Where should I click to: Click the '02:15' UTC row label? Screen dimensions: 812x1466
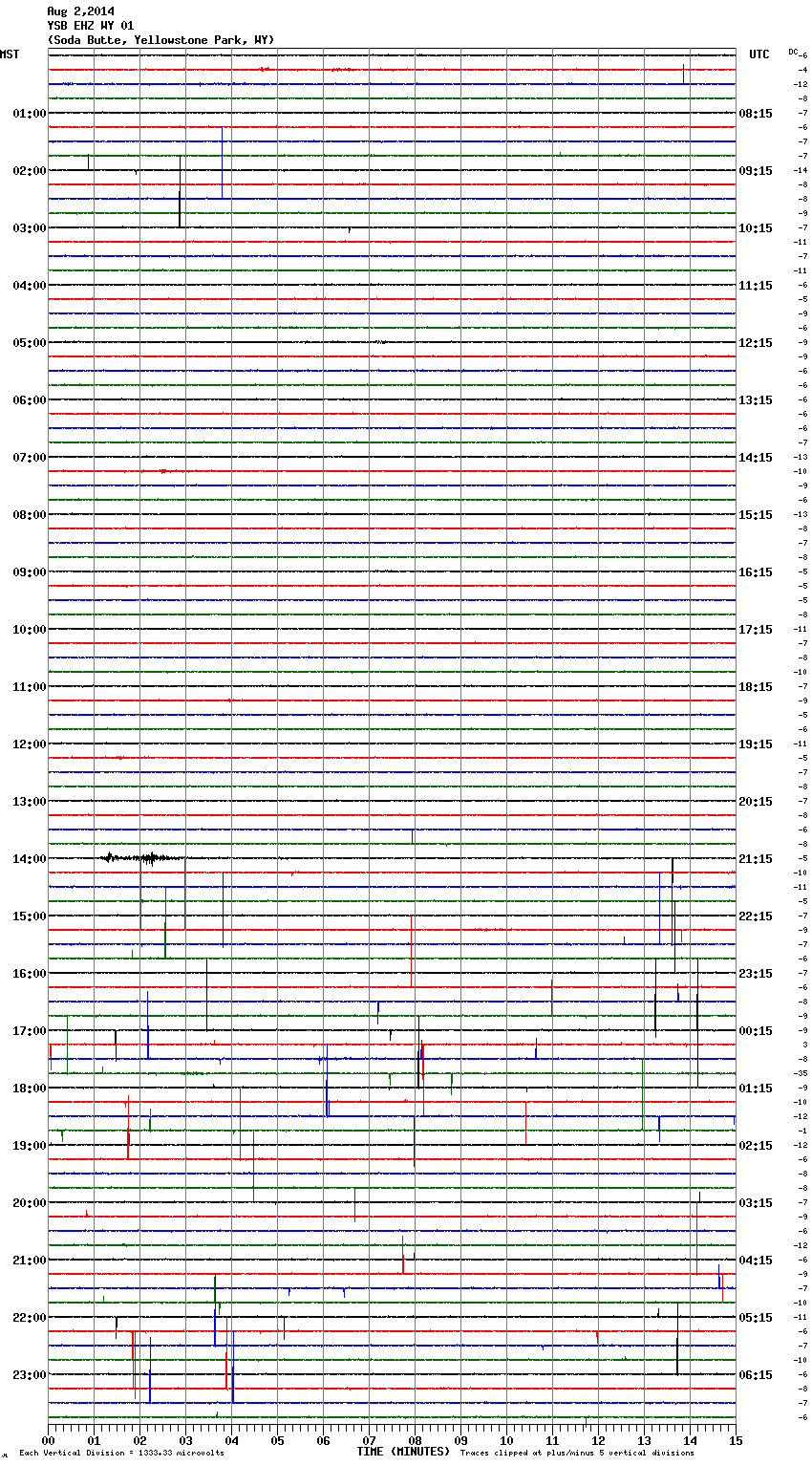(756, 1146)
